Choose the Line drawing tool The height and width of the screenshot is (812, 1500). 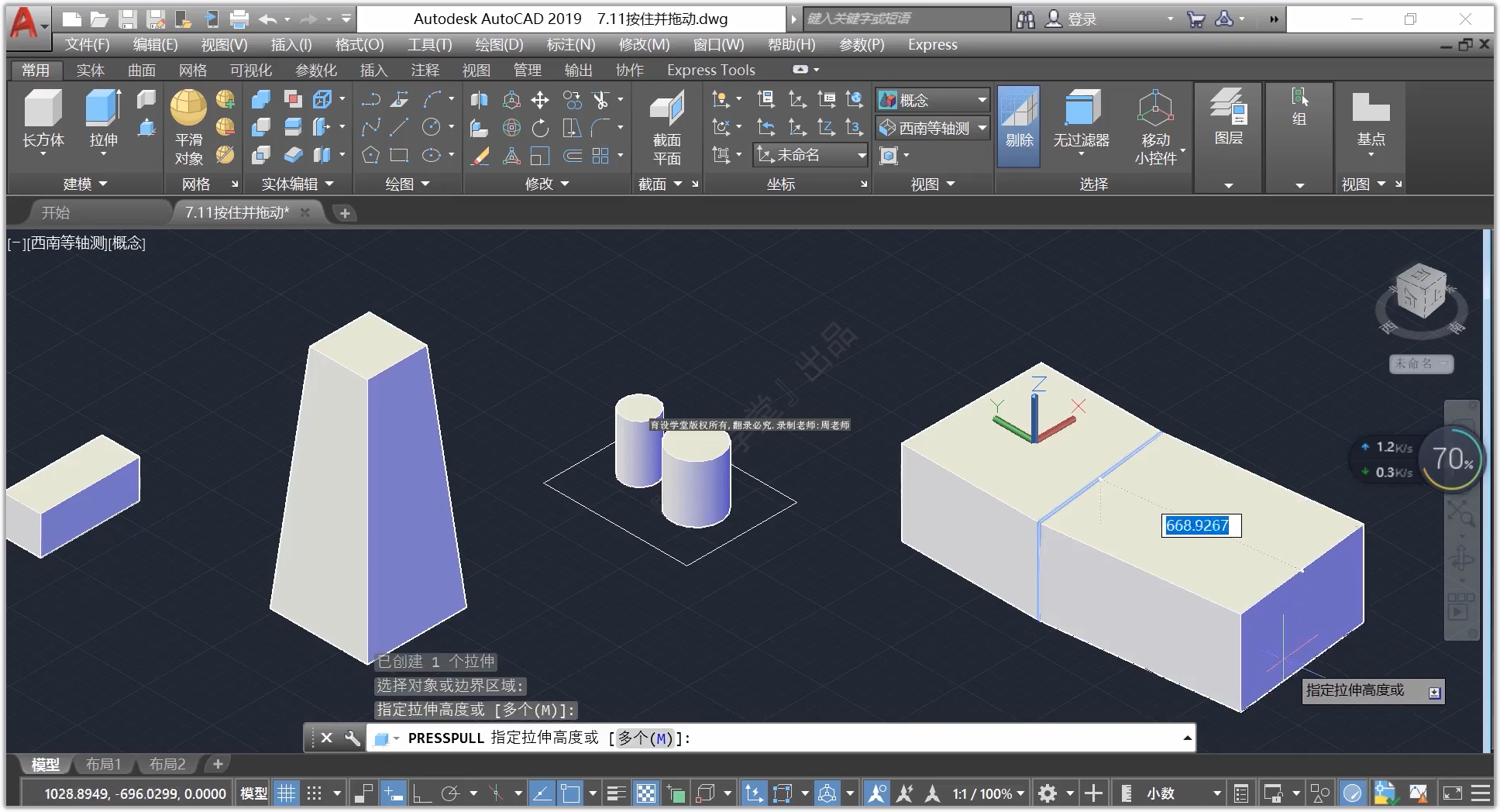tap(400, 128)
